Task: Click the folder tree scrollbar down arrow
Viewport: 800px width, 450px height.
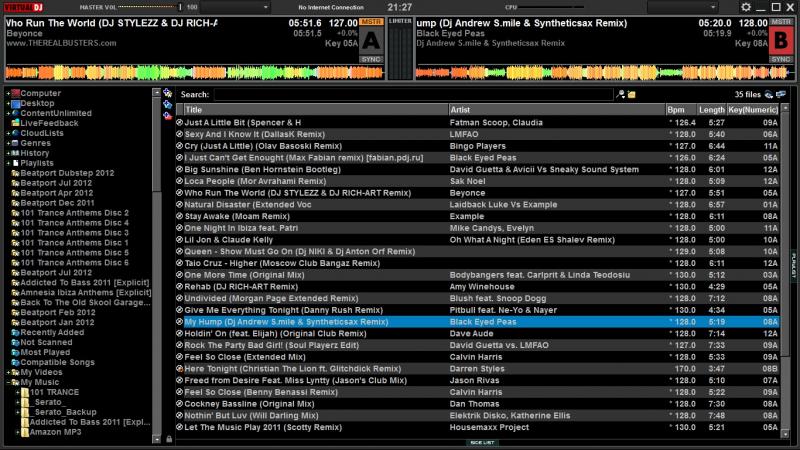Action: pos(157,439)
